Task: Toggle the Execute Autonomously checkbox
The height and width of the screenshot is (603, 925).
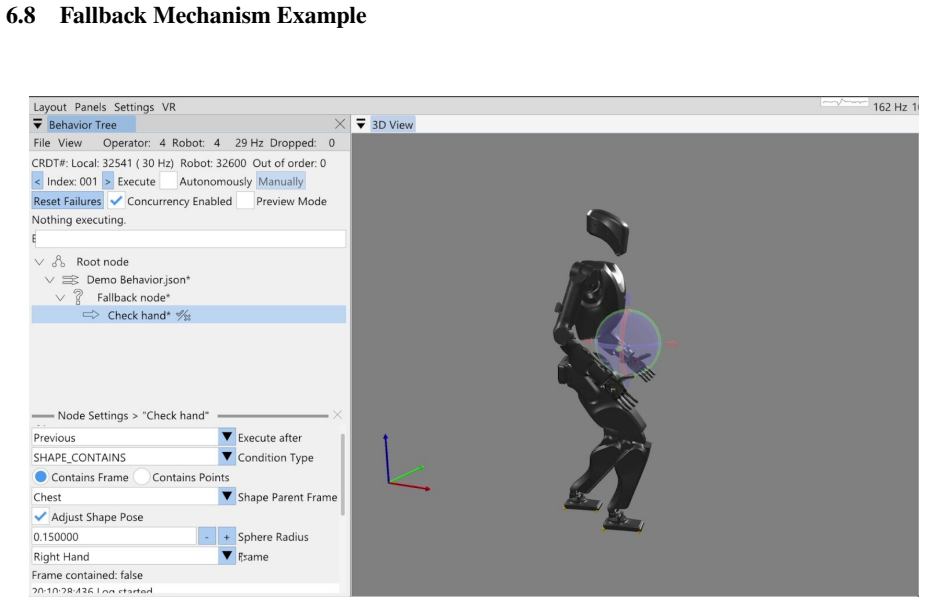Action: (168, 181)
